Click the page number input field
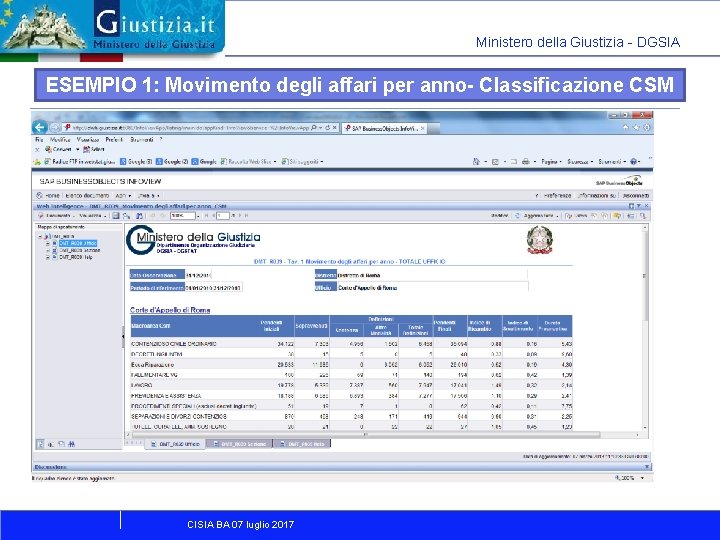This screenshot has width=720, height=540. click(x=223, y=215)
